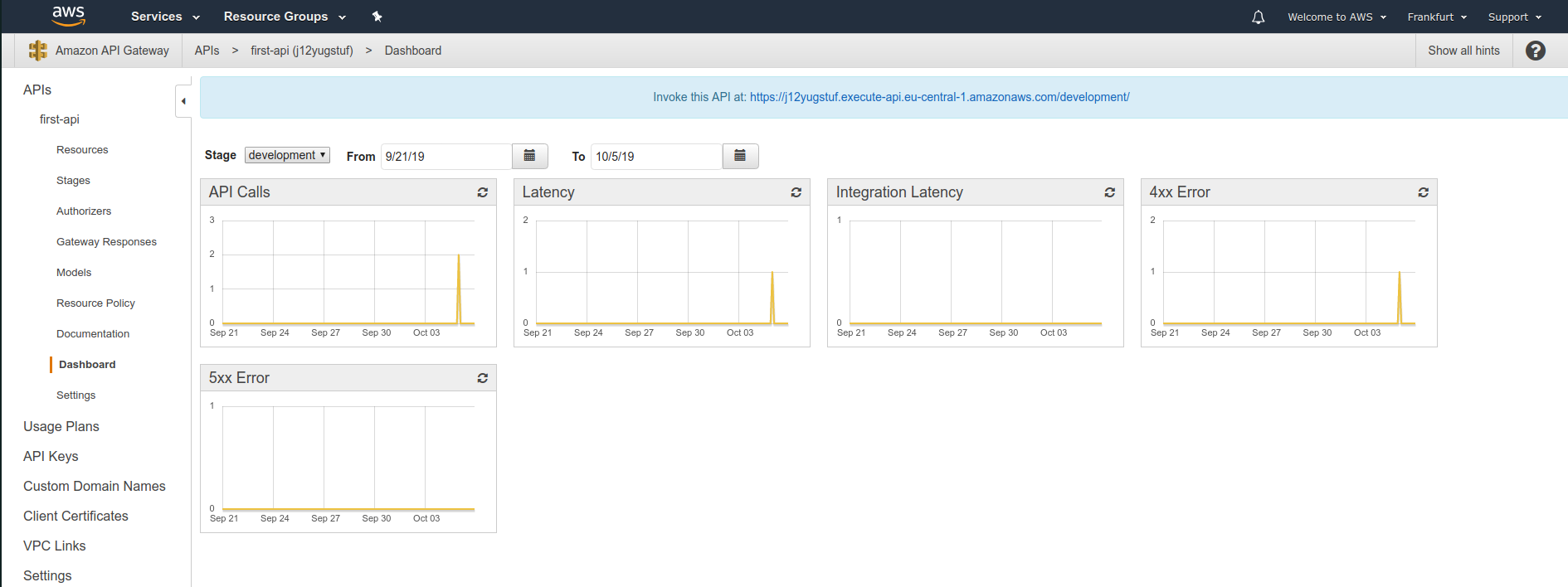Open the Services dropdown menu
This screenshot has height=587, width=1568.
pyautogui.click(x=165, y=17)
